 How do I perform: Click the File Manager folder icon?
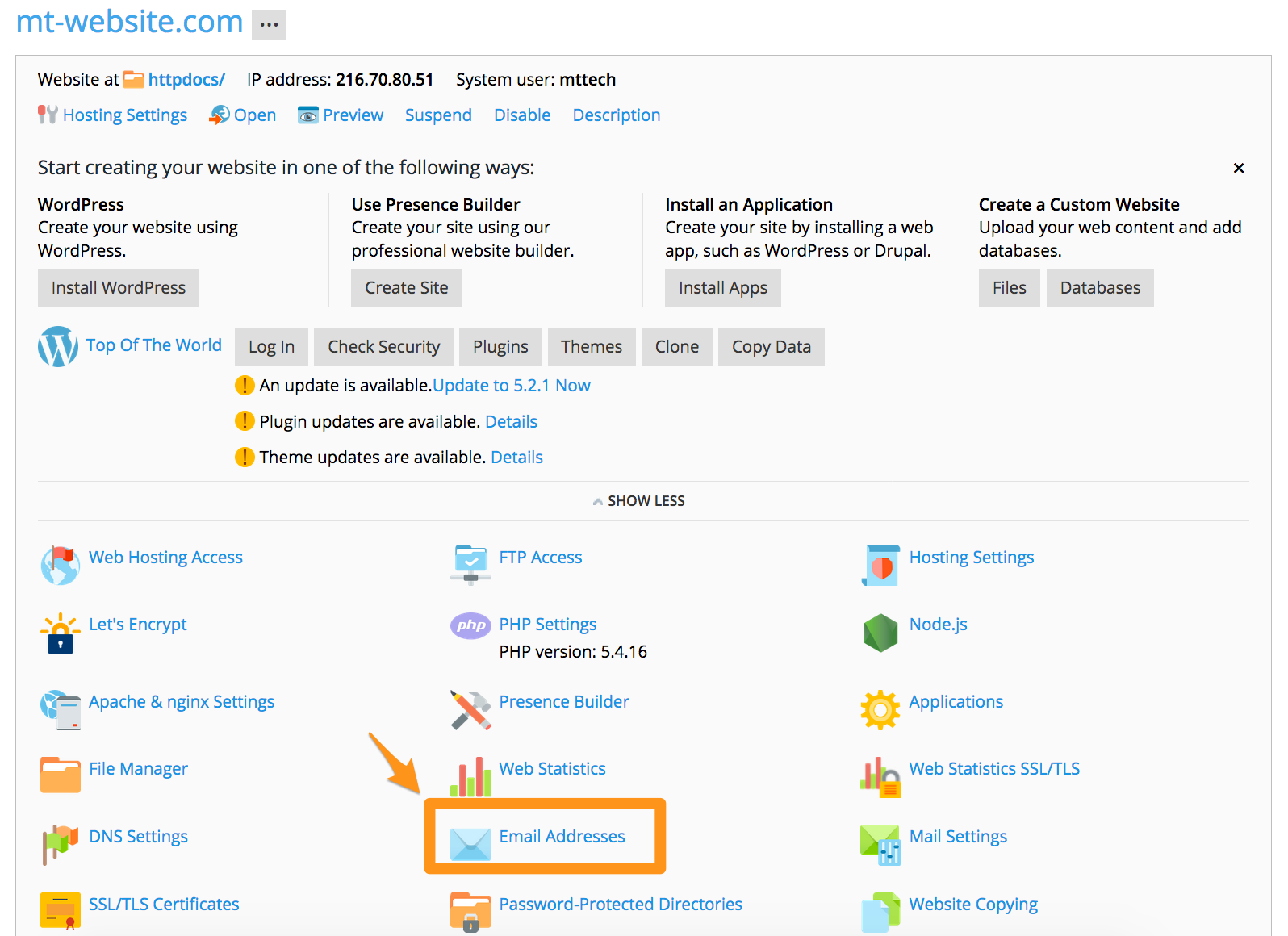coord(60,775)
